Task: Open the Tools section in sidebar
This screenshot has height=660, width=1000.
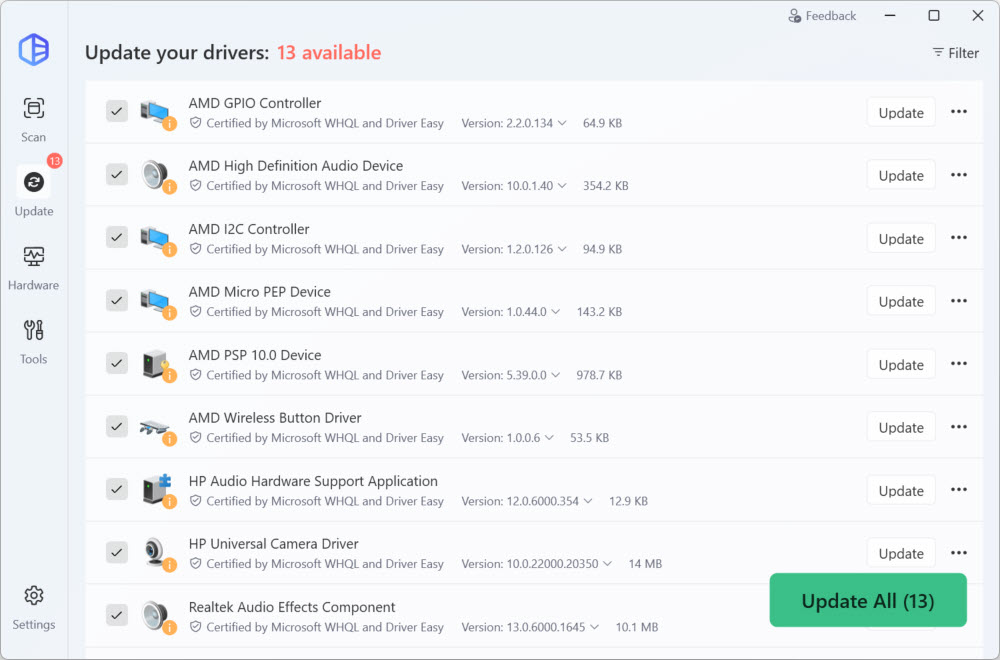Action: tap(34, 341)
